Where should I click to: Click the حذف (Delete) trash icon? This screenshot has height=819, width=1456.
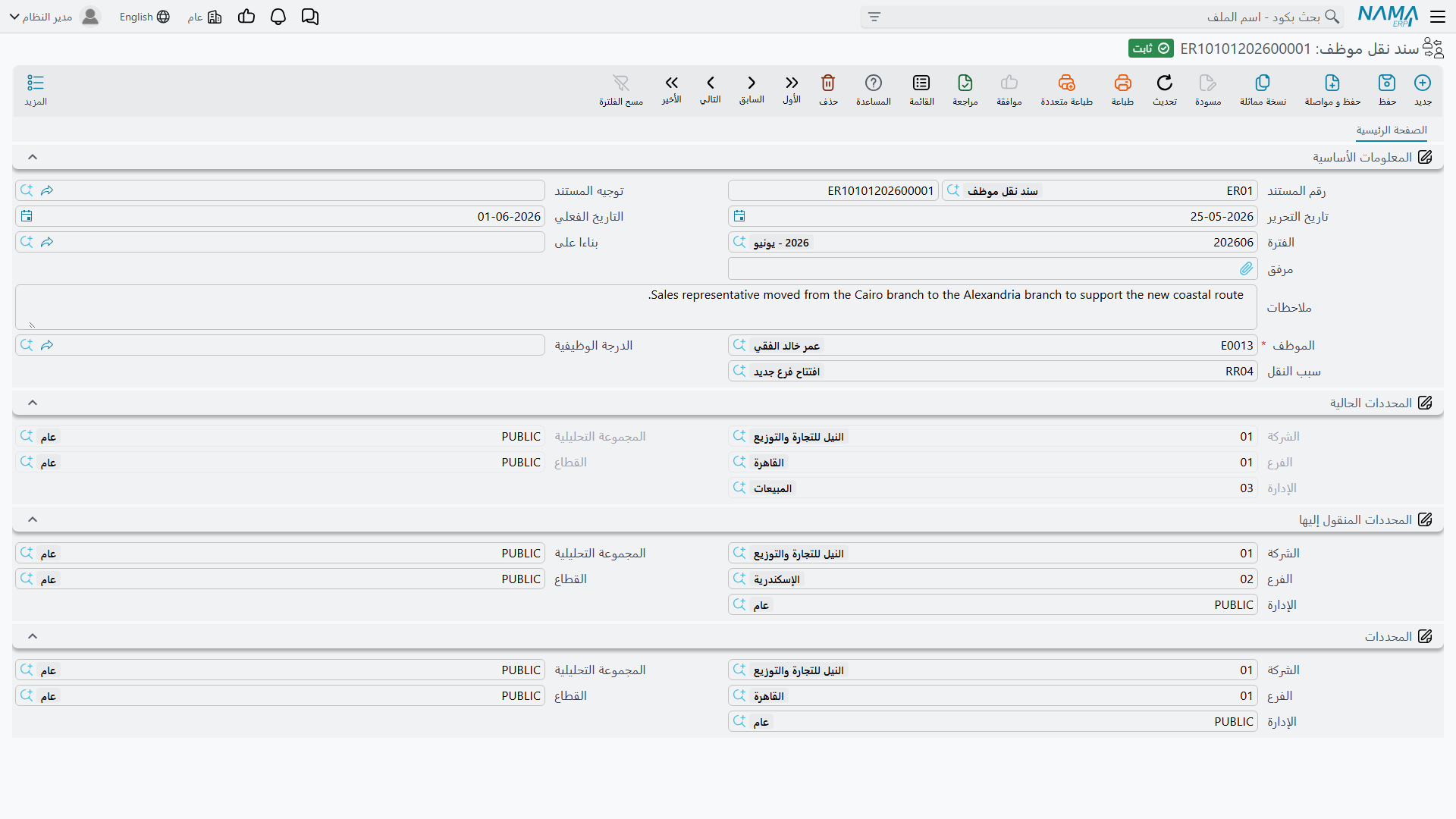tap(828, 83)
